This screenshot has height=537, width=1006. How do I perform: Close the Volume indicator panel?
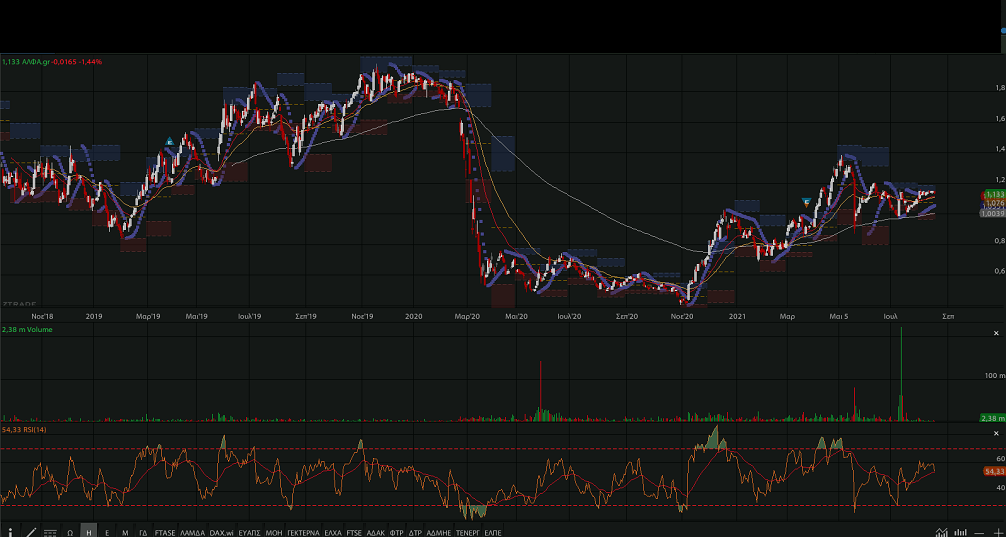[996, 333]
